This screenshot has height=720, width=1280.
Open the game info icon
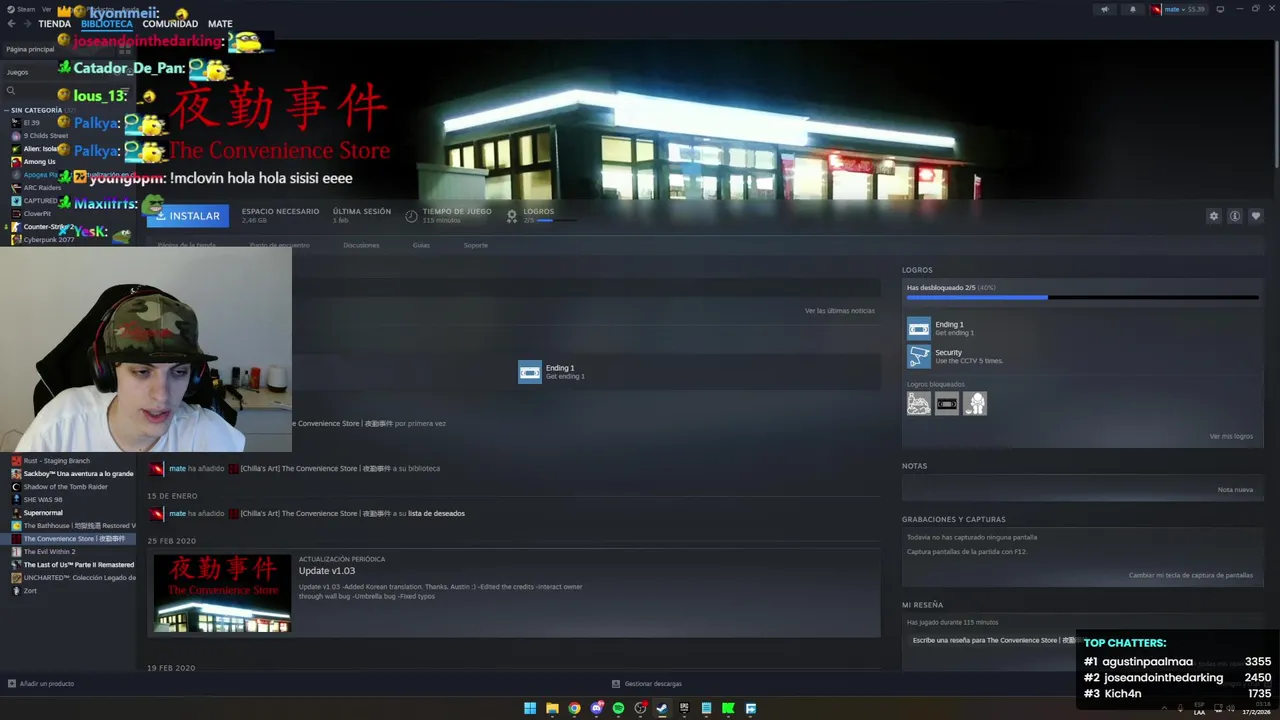pos(1235,216)
